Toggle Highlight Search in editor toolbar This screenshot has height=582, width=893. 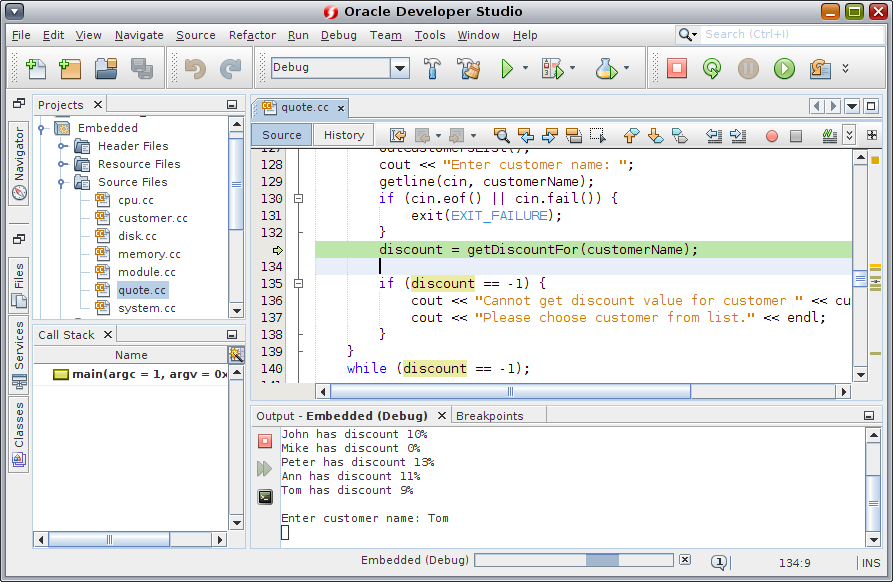coord(574,135)
